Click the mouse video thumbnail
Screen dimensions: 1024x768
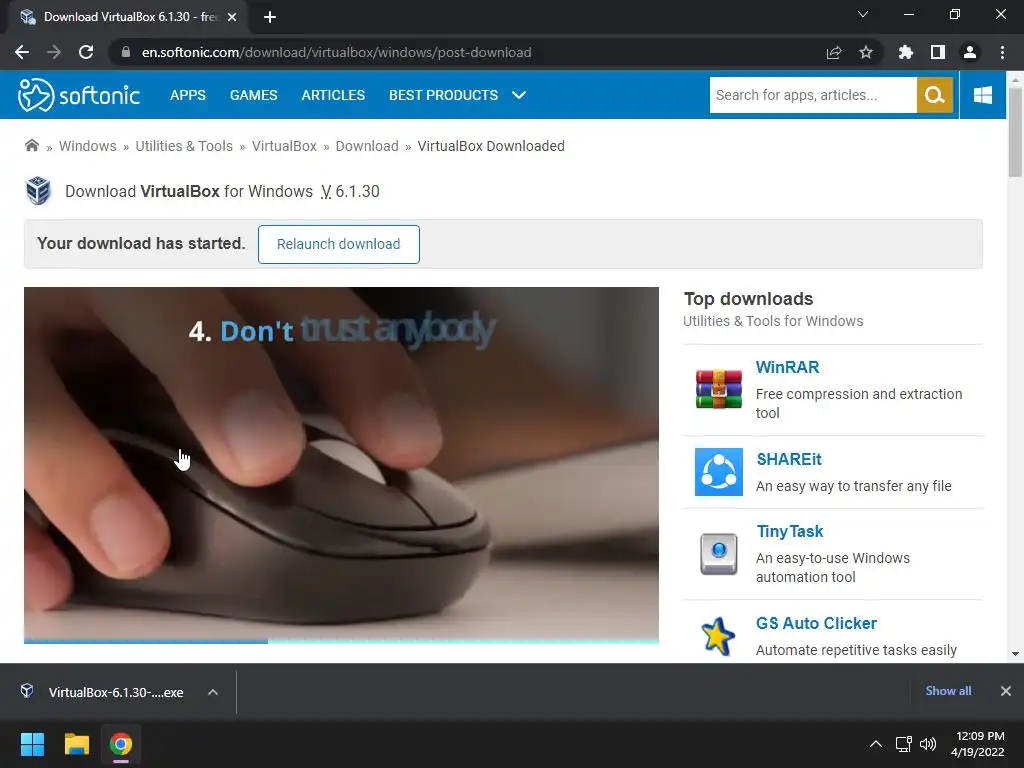click(x=341, y=465)
